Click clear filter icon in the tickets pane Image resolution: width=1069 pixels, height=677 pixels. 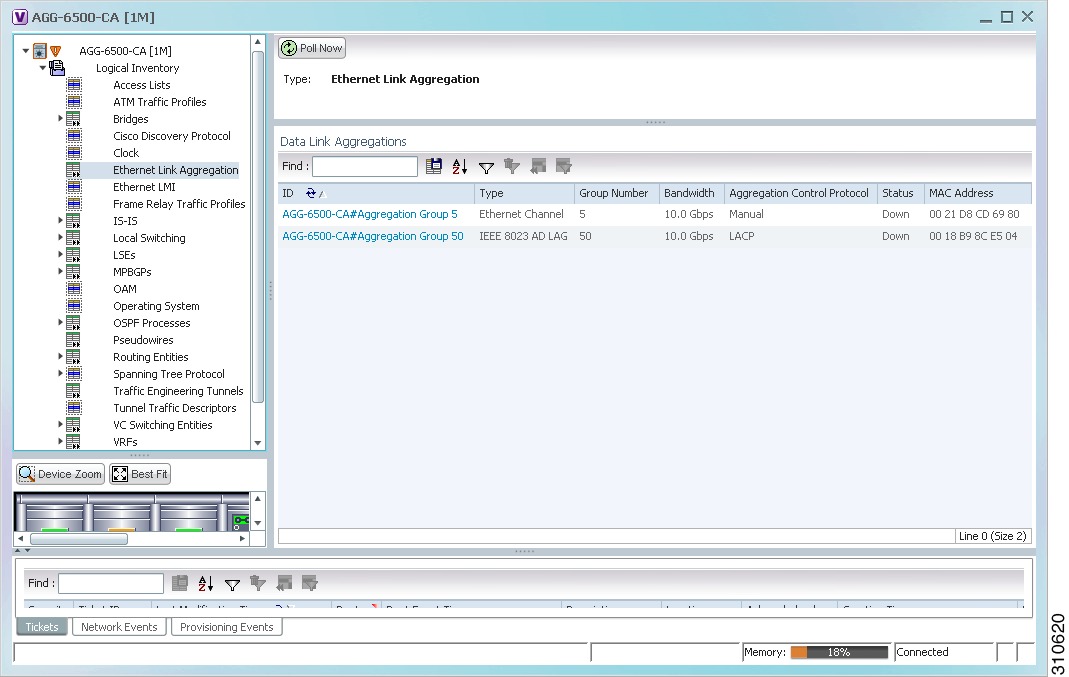(258, 583)
